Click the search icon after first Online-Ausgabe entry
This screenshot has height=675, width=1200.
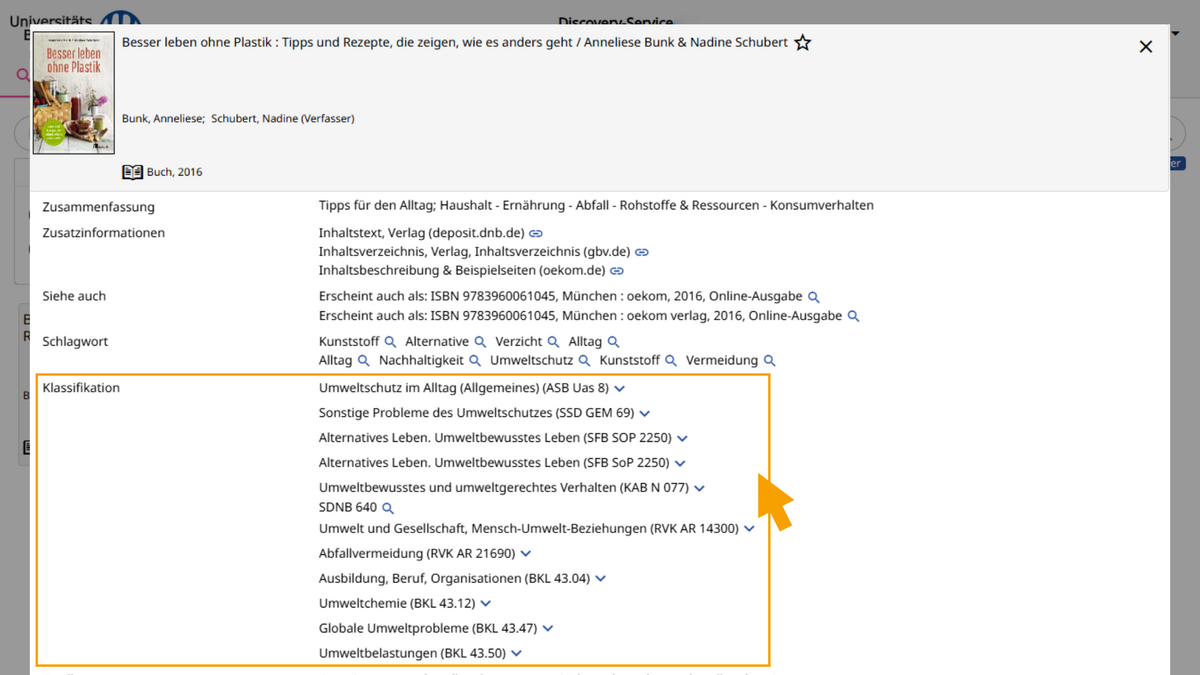point(814,296)
